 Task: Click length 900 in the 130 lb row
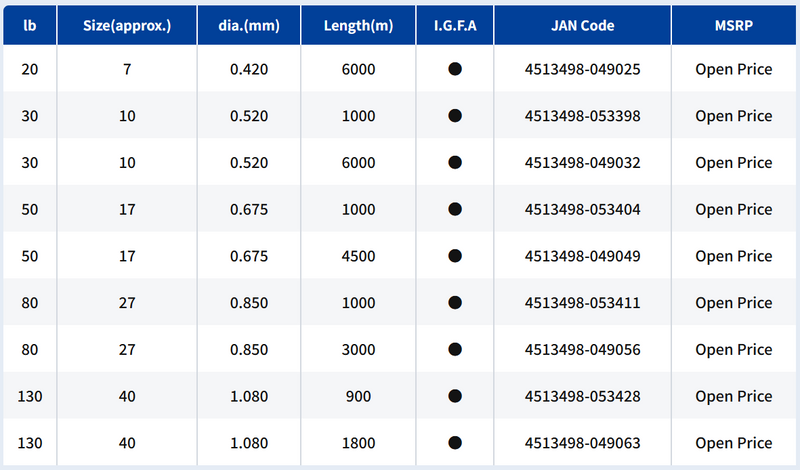pyautogui.click(x=358, y=396)
